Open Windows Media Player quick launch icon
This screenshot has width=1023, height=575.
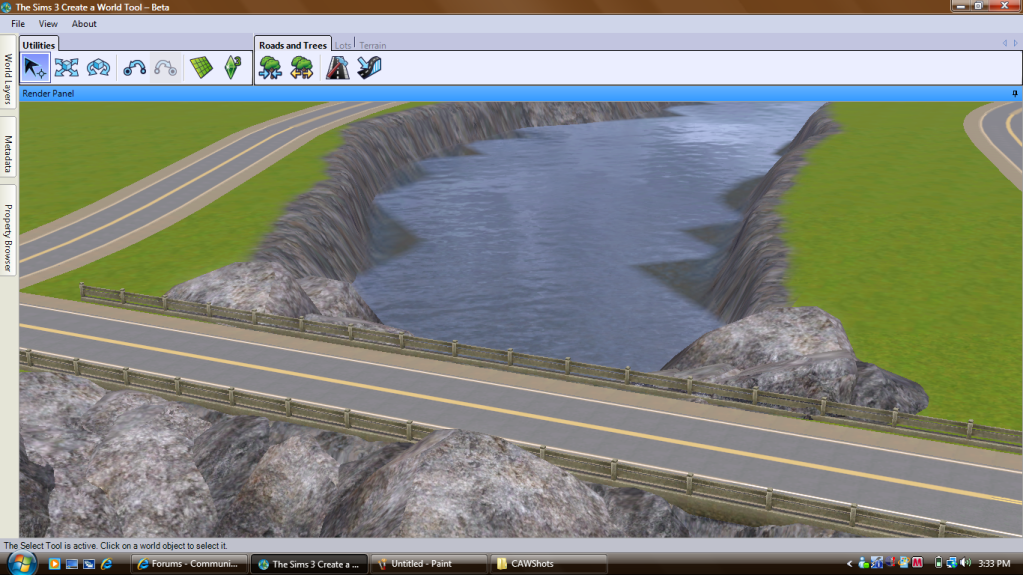tap(54, 564)
